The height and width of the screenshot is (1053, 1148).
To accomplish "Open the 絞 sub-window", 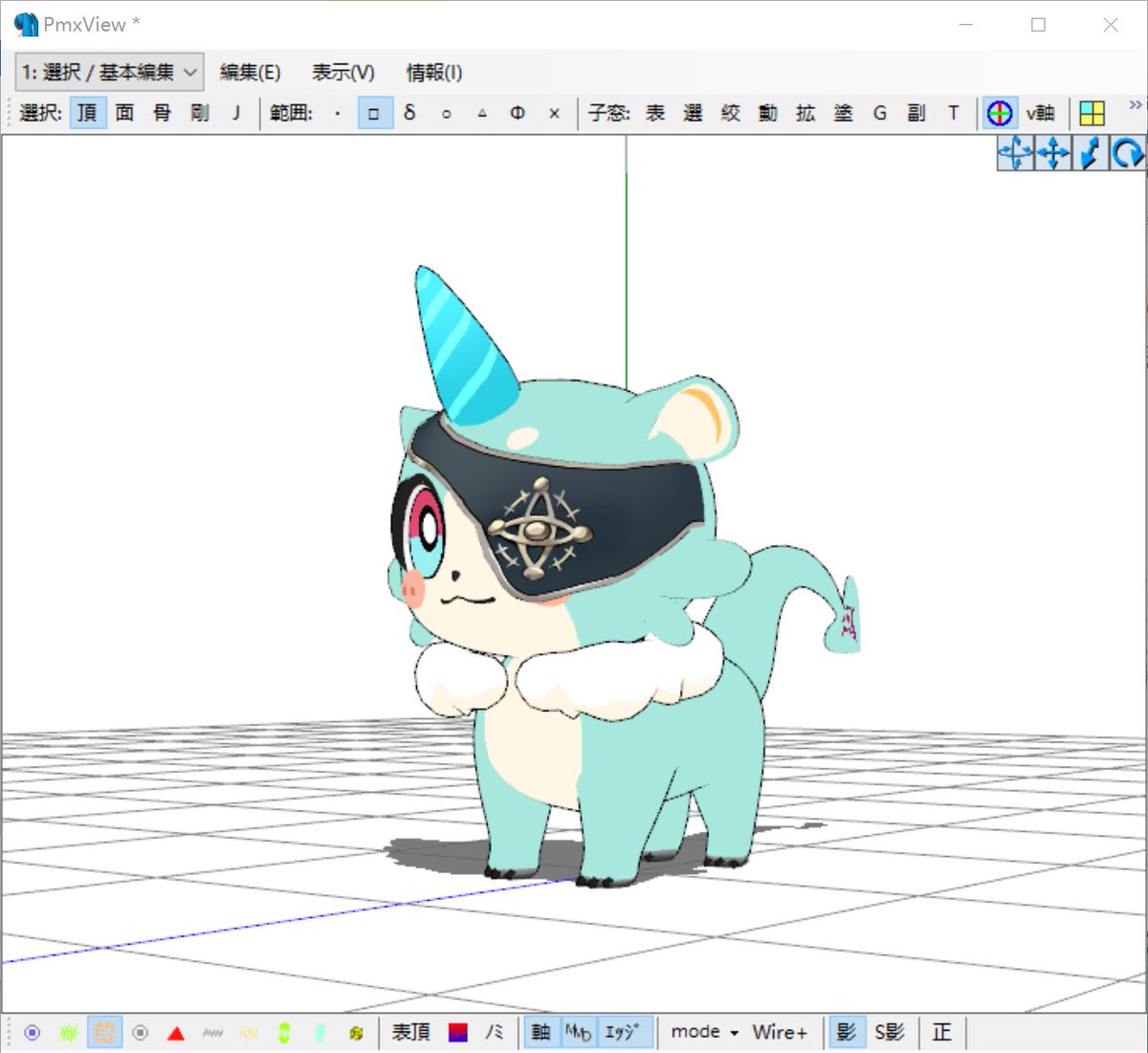I will click(730, 113).
